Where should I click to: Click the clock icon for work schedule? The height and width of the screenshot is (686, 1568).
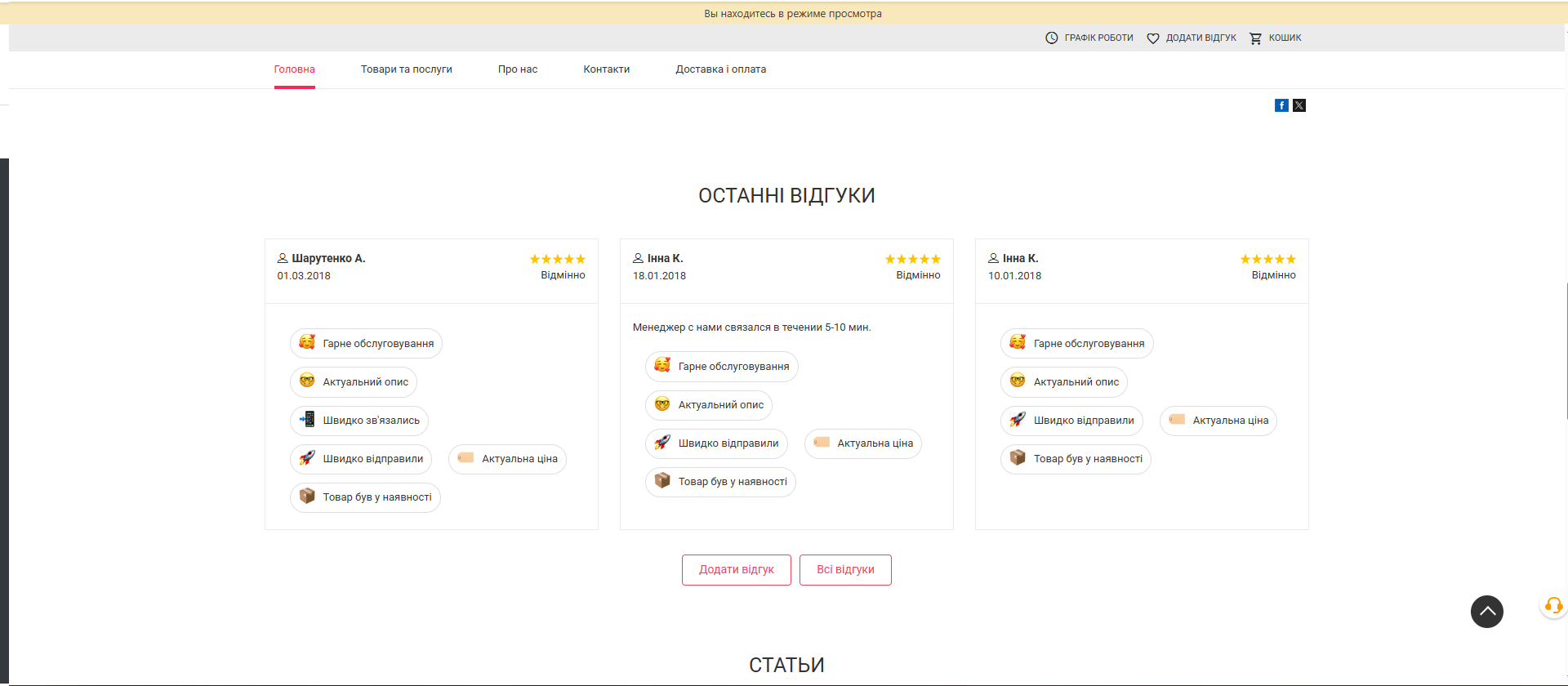1052,38
